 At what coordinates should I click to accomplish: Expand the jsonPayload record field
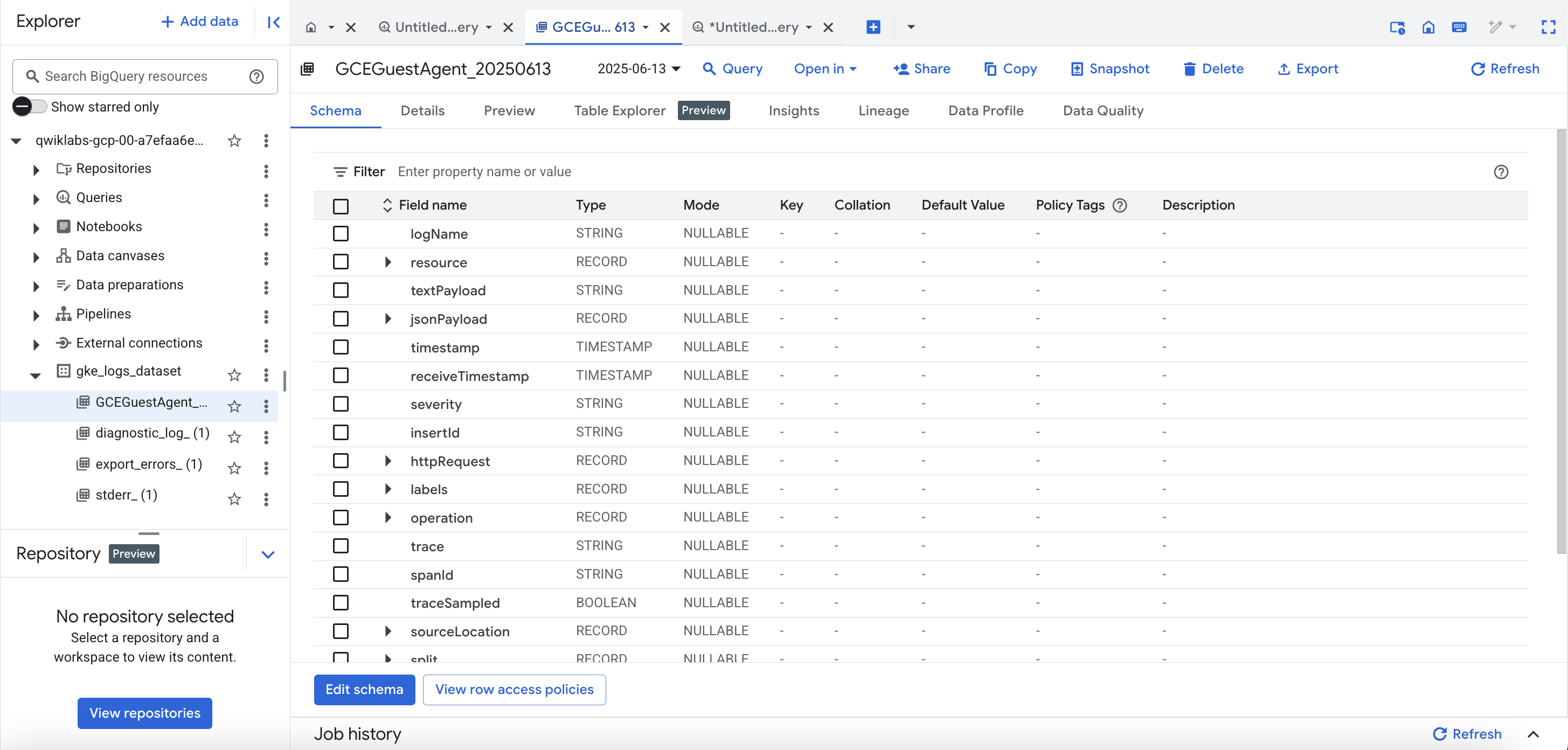(388, 319)
